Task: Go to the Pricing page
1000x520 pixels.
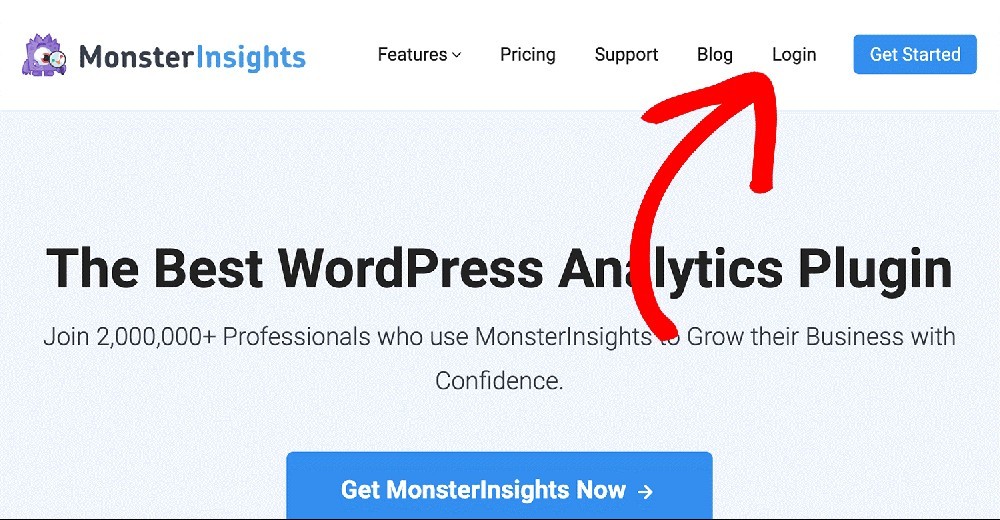Action: pyautogui.click(x=527, y=55)
